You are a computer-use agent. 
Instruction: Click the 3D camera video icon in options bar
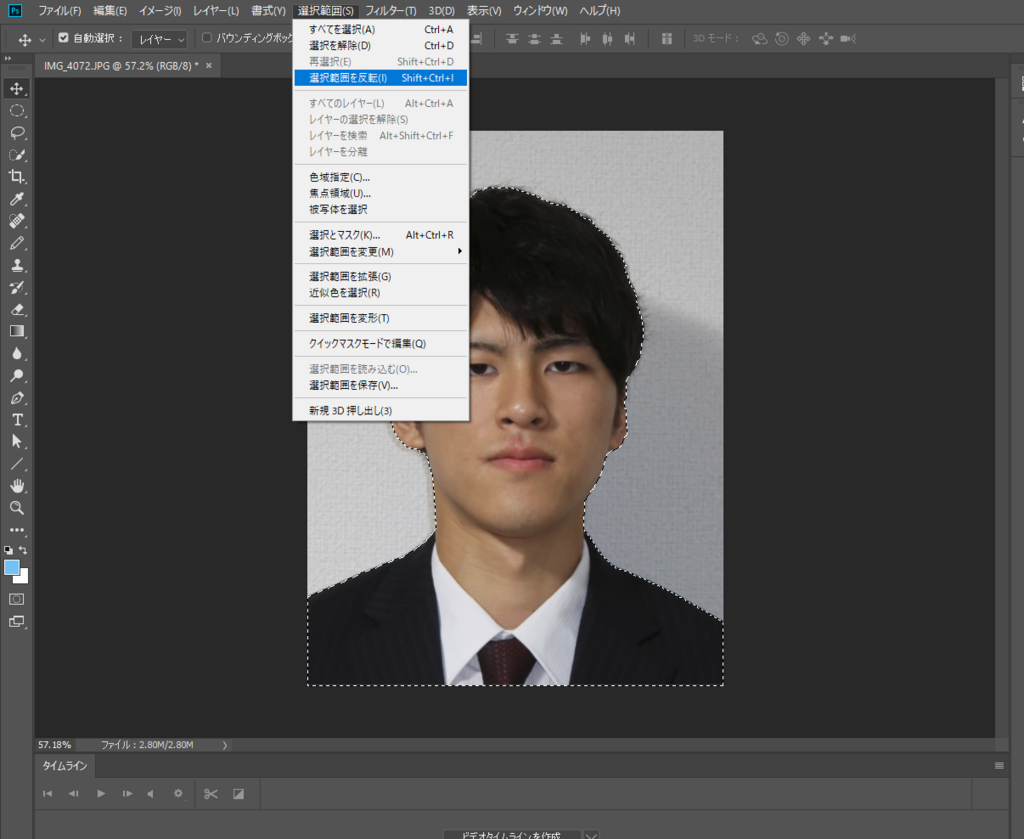click(x=848, y=39)
